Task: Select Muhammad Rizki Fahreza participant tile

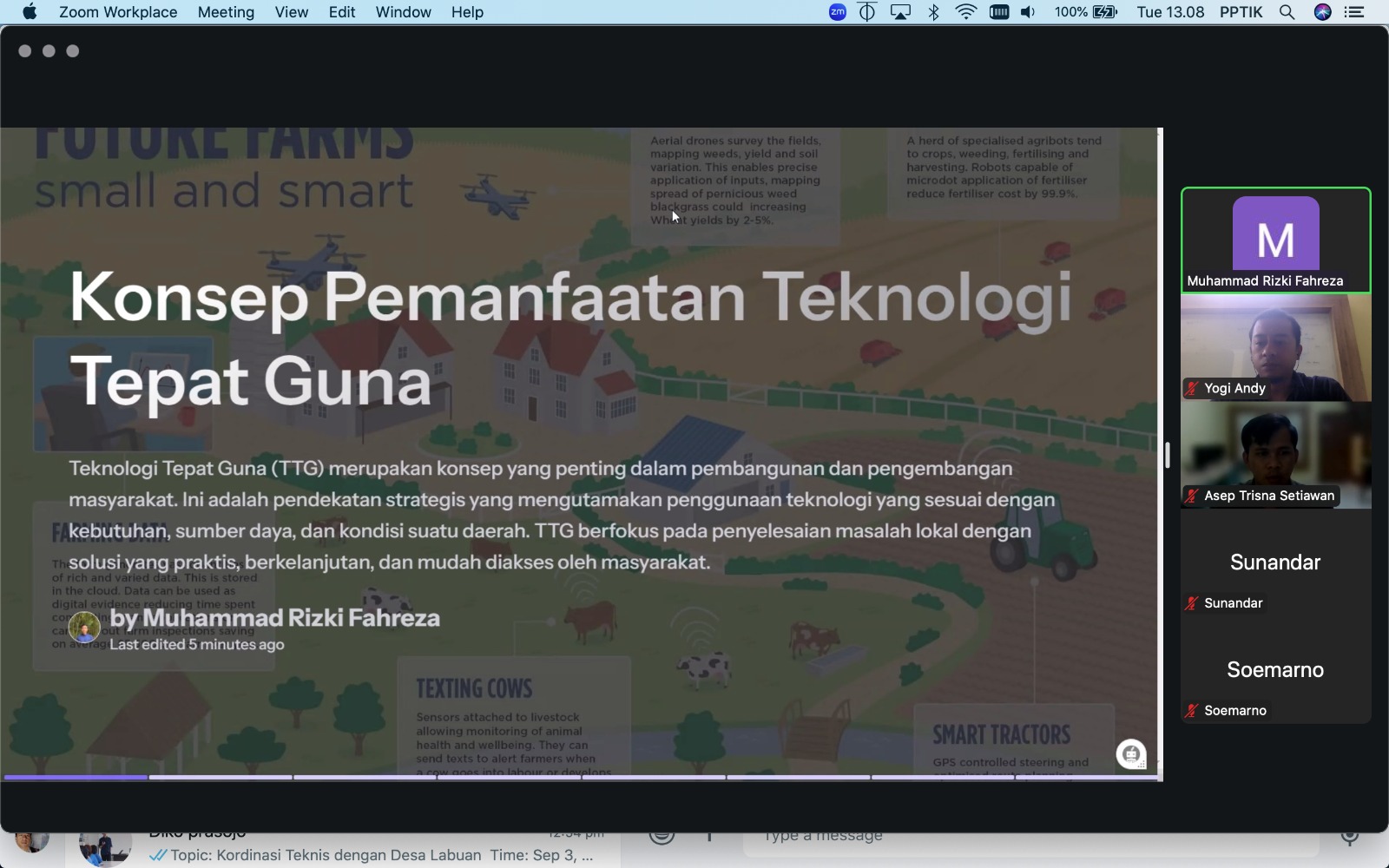Action: pos(1275,240)
